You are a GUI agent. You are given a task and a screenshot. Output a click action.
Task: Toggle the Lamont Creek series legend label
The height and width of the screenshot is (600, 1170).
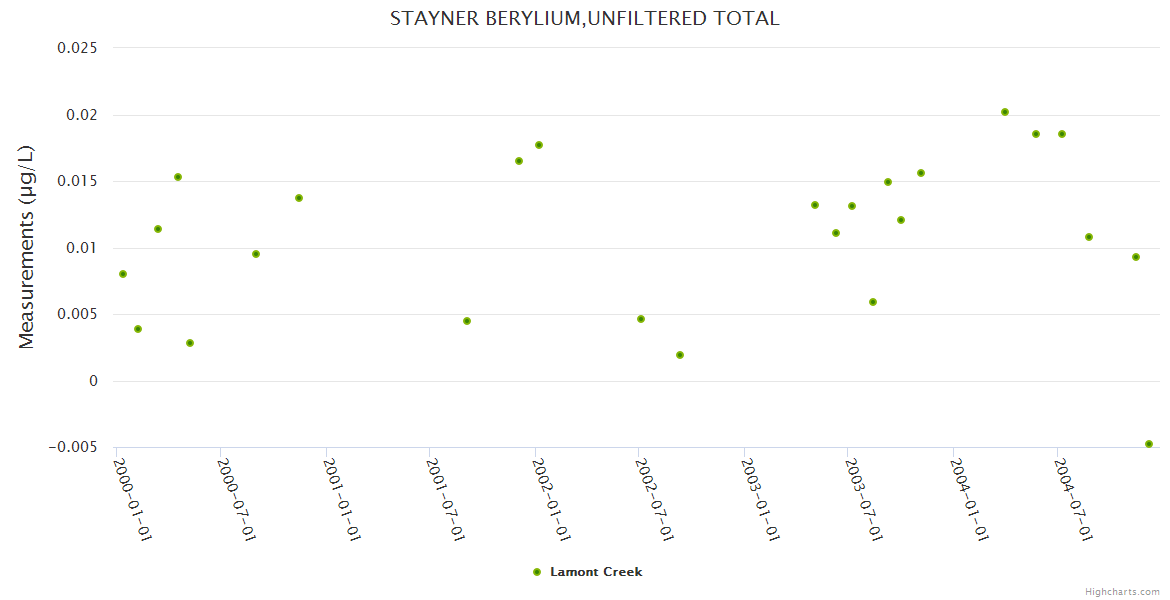tap(596, 572)
